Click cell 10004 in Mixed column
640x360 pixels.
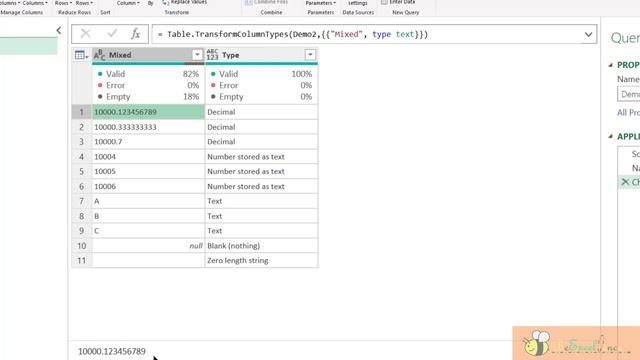[148, 157]
